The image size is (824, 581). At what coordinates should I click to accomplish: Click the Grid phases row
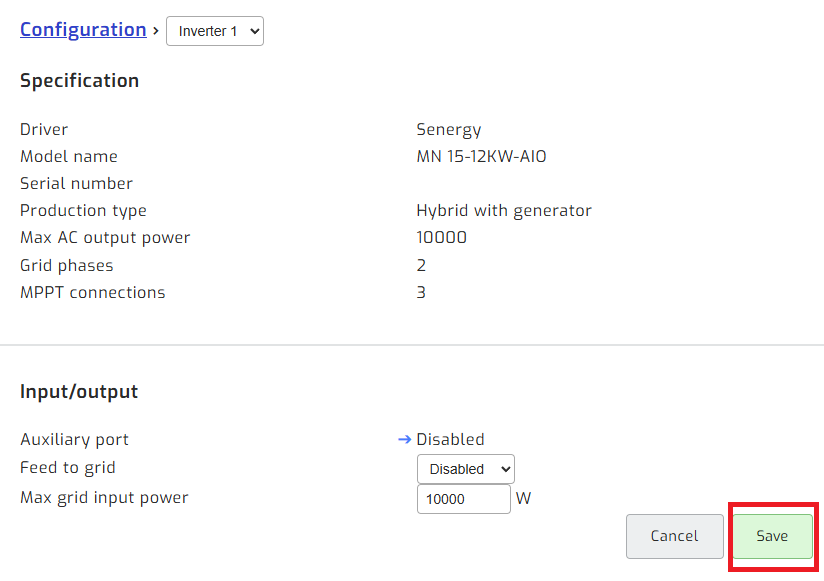pos(66,265)
